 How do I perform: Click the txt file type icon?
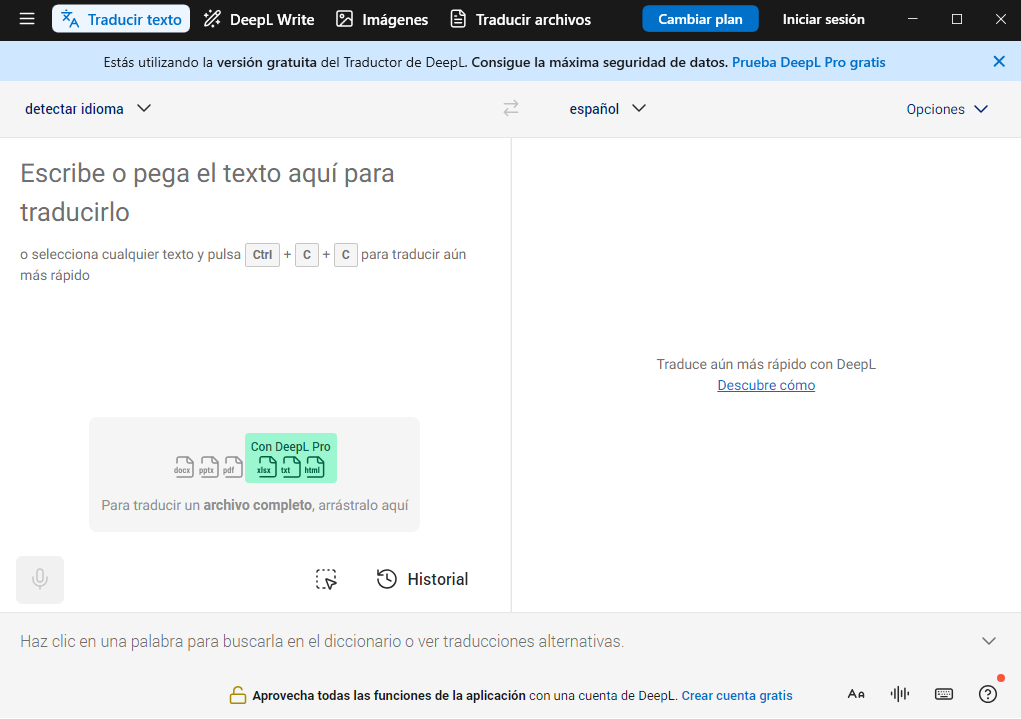click(x=290, y=466)
